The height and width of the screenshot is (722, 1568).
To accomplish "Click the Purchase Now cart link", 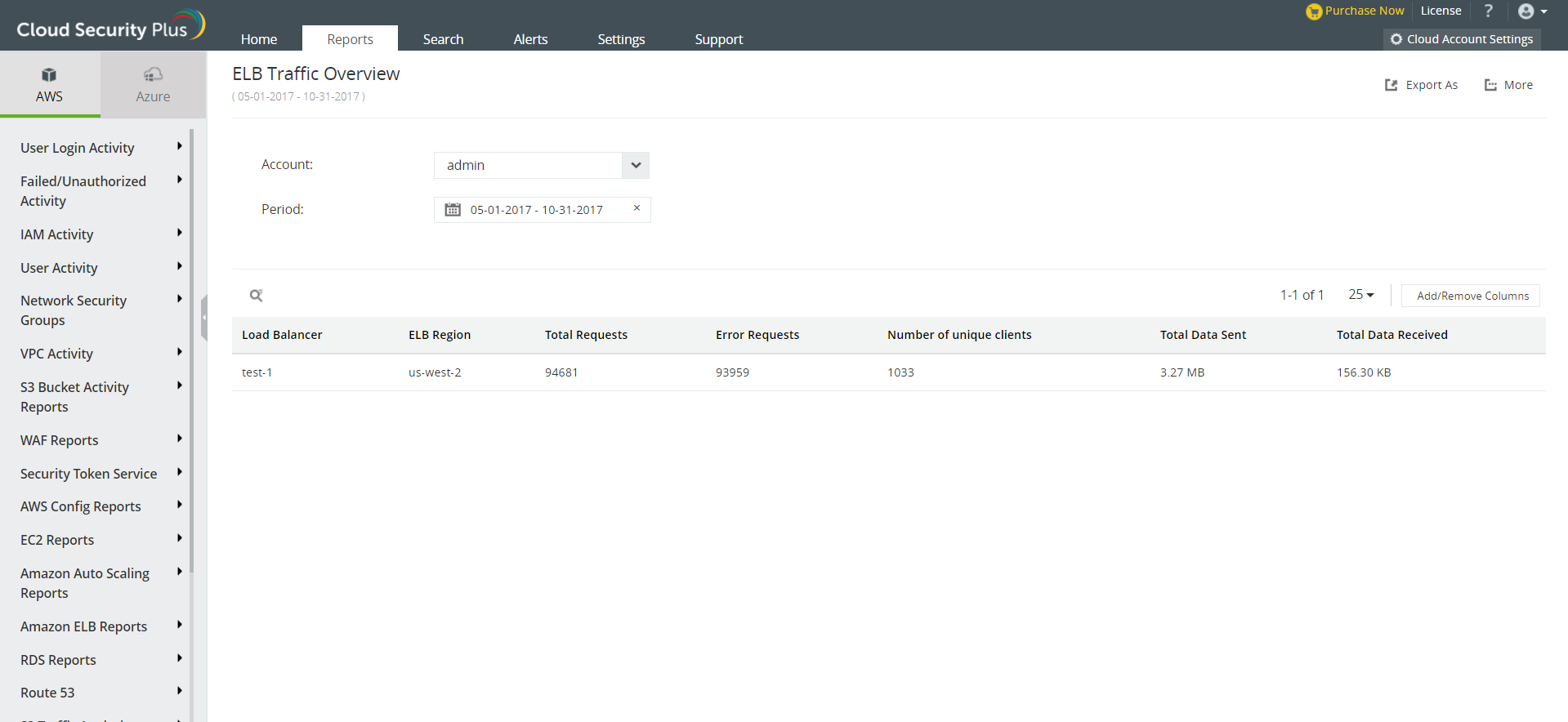I will [1356, 11].
